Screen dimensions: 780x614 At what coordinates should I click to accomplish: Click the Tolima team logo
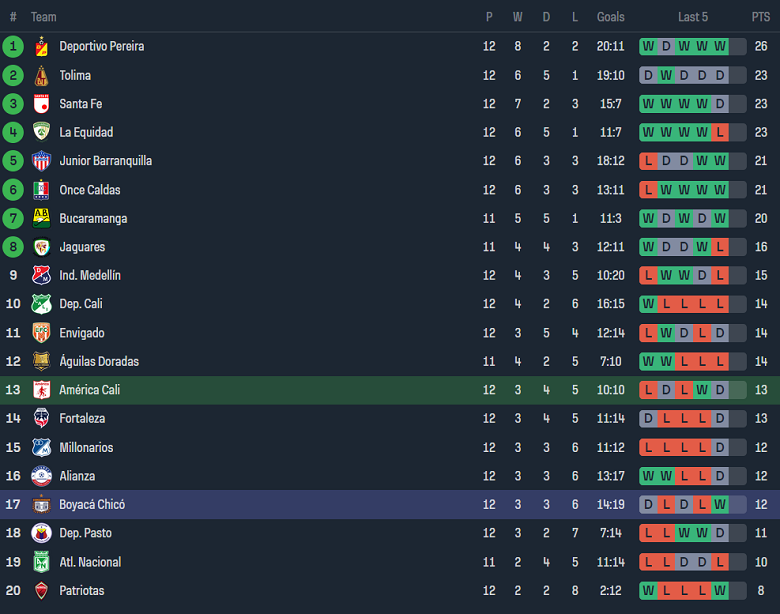click(x=41, y=76)
